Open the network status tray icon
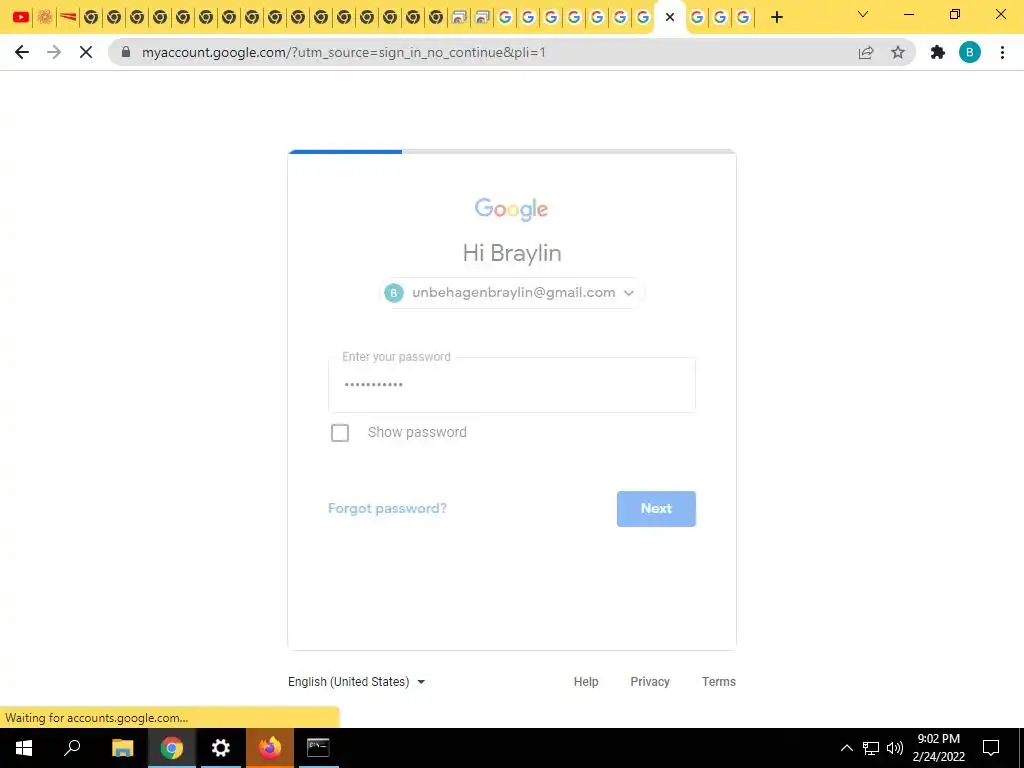Screen dimensions: 1024x768 [x=871, y=748]
